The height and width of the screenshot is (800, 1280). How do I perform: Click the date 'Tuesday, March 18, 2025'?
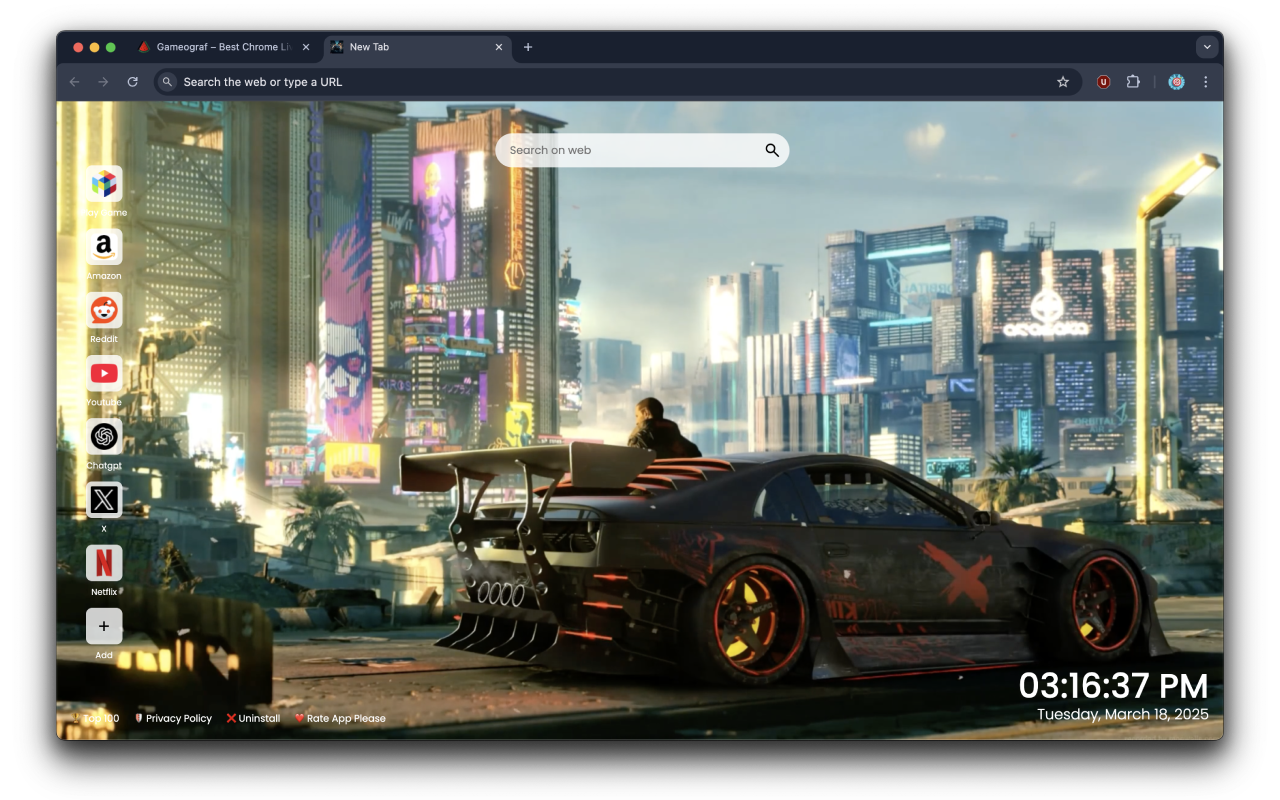pos(1123,714)
